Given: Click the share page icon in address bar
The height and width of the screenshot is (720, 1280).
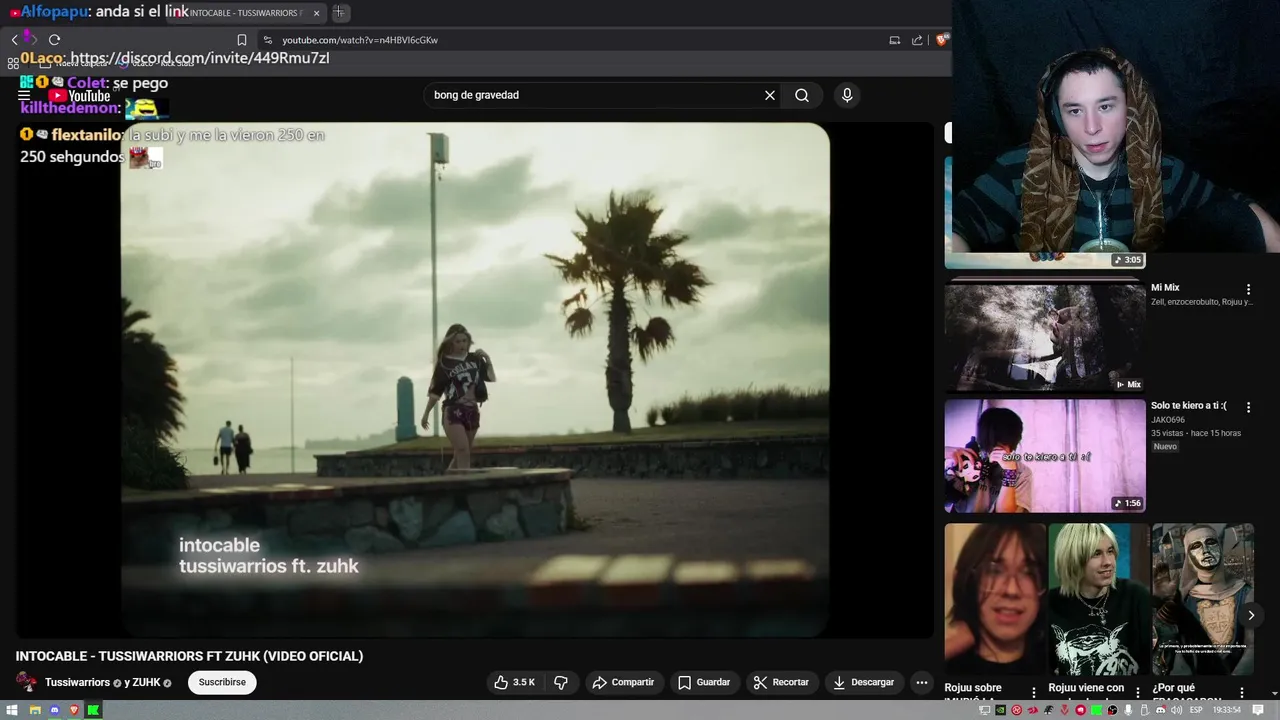Looking at the screenshot, I should coord(917,40).
